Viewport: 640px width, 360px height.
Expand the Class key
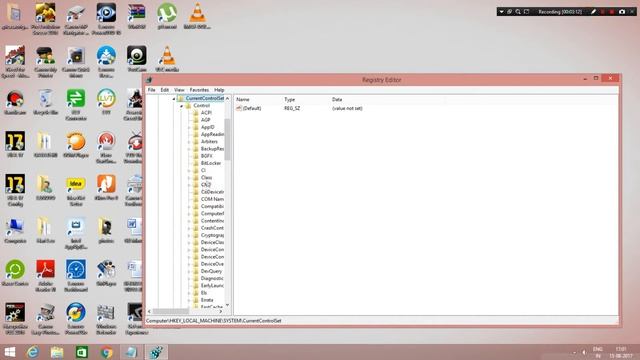point(189,178)
